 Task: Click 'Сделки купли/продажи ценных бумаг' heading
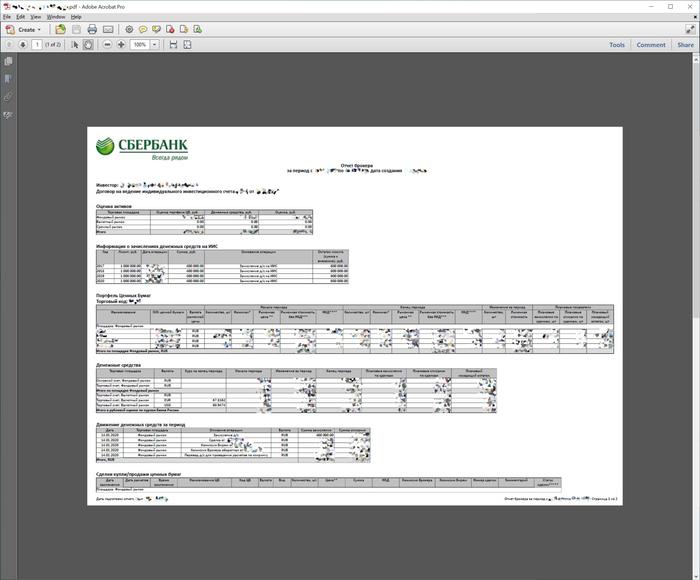139,474
